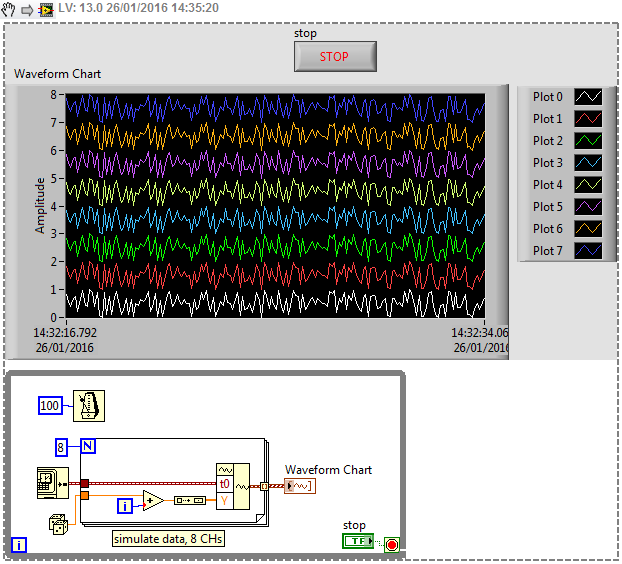Click the Y-axis minimum value 0
This screenshot has height=564, width=622.
[54, 317]
